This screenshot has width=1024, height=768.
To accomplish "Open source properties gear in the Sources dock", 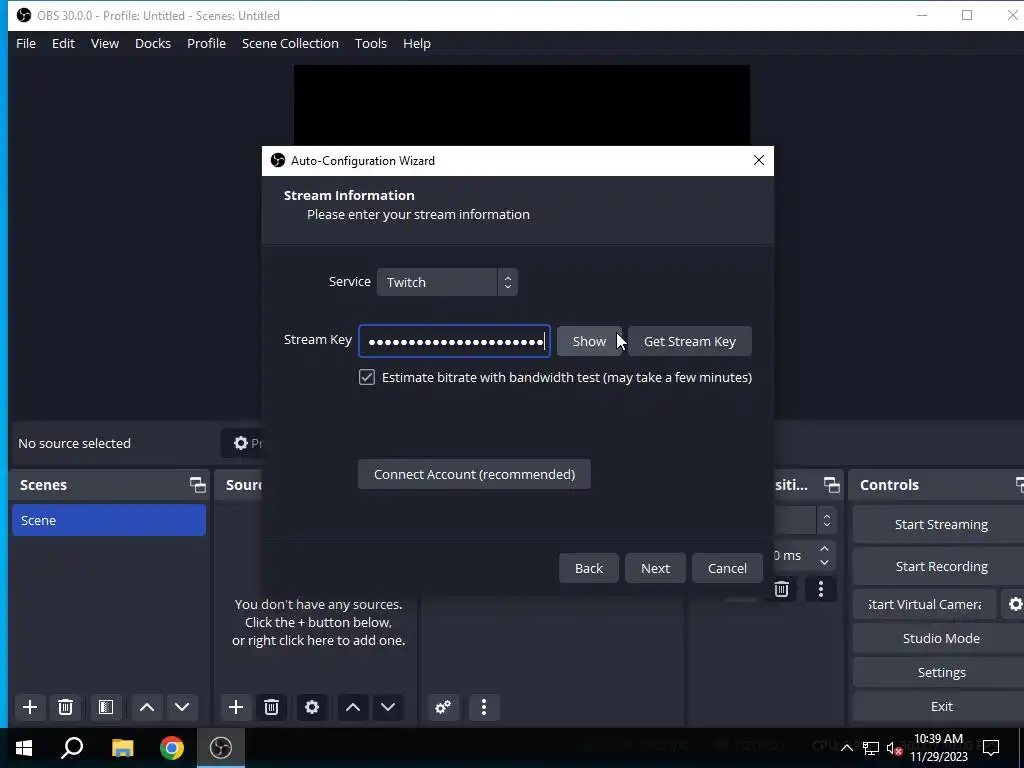I will (x=312, y=707).
